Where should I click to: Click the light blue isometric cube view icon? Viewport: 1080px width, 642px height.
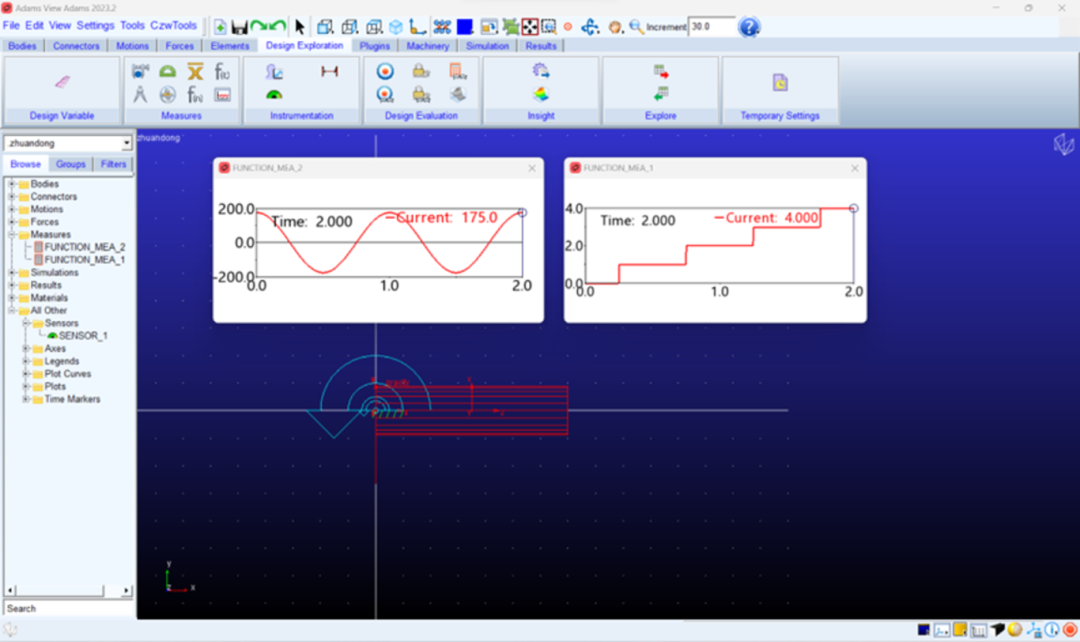tap(396, 27)
